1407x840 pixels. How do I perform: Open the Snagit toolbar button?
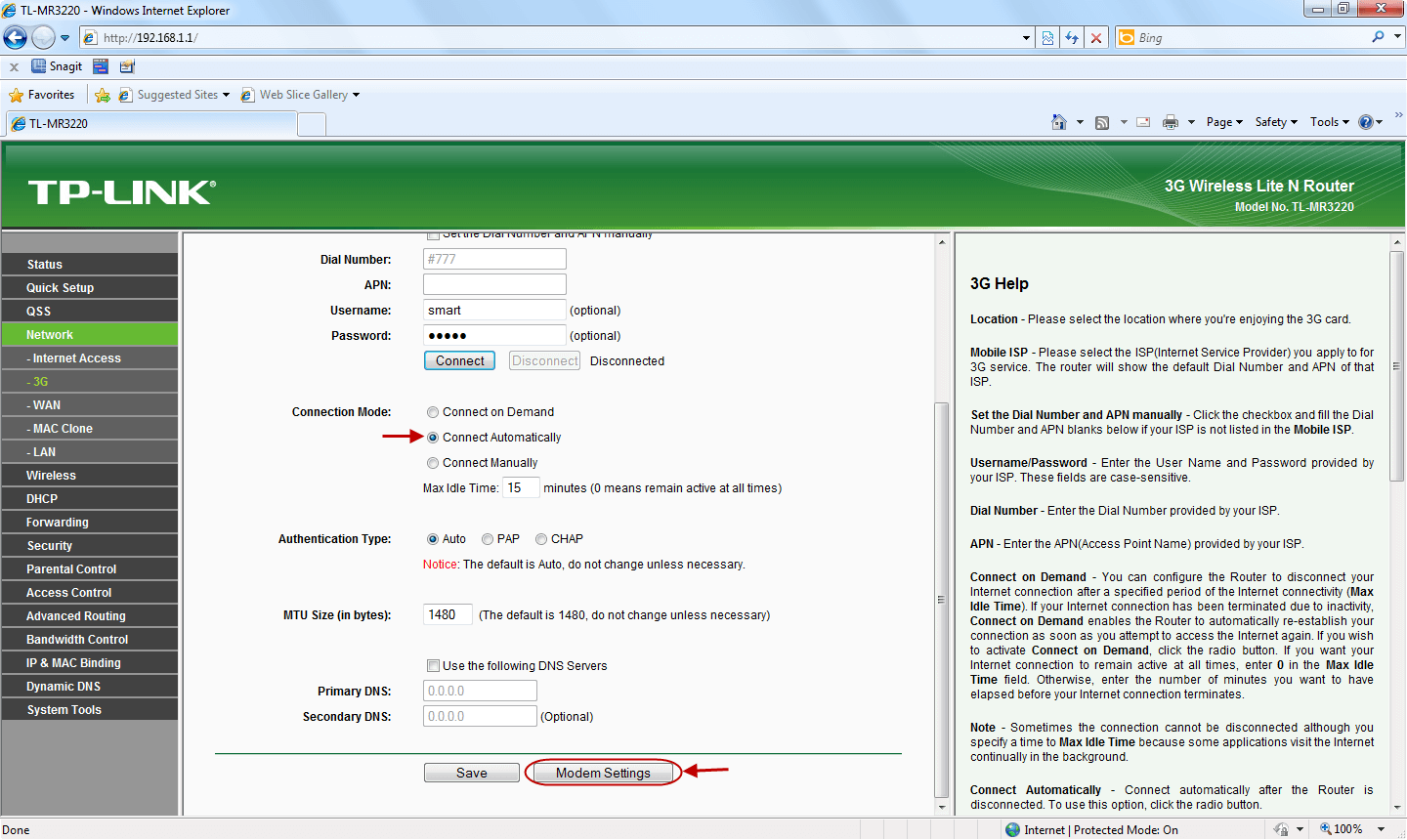(57, 66)
